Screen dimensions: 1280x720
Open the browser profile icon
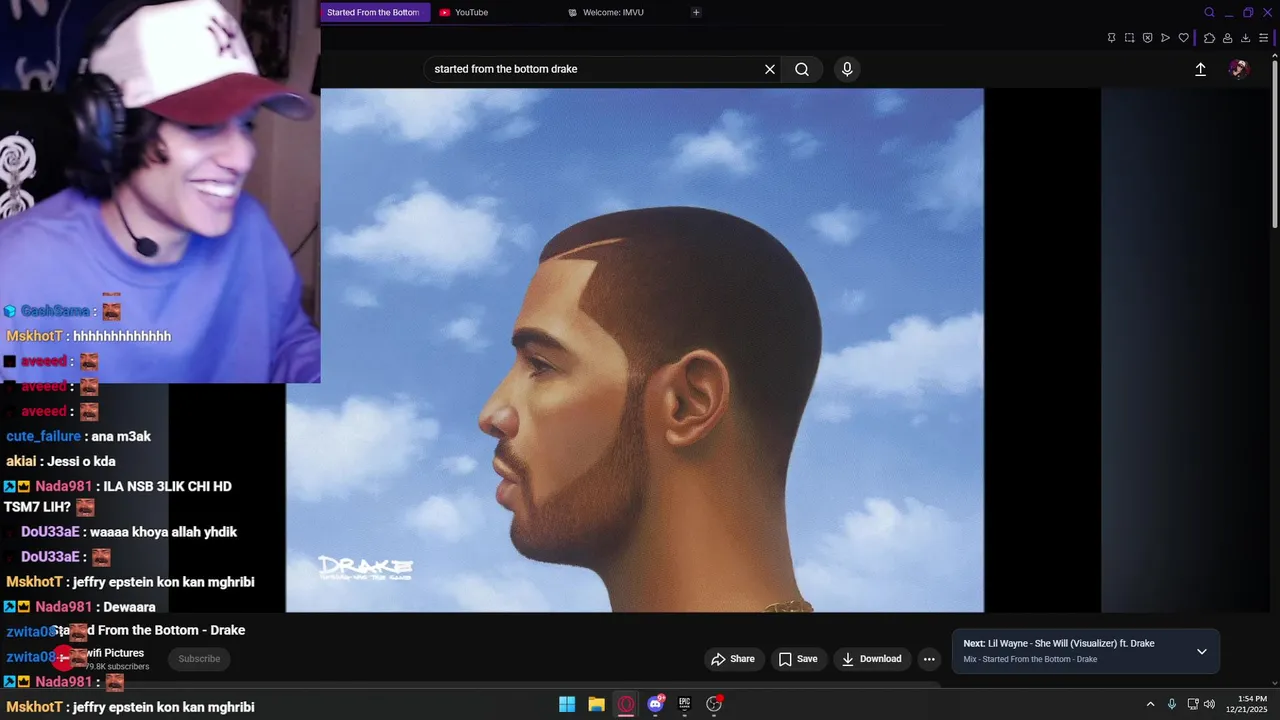pos(1227,38)
